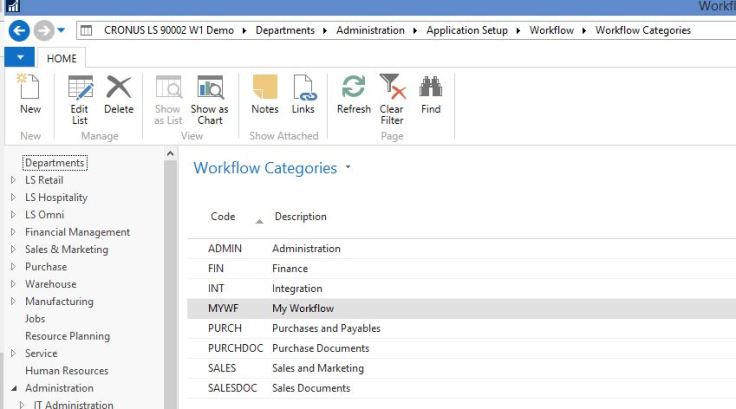Screen dimensions: 736x409
Task: Click the Delete X icon
Action: tap(119, 87)
